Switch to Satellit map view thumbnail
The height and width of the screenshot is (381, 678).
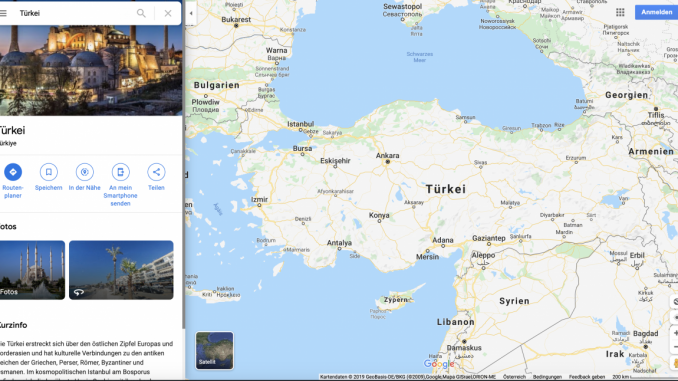214,350
